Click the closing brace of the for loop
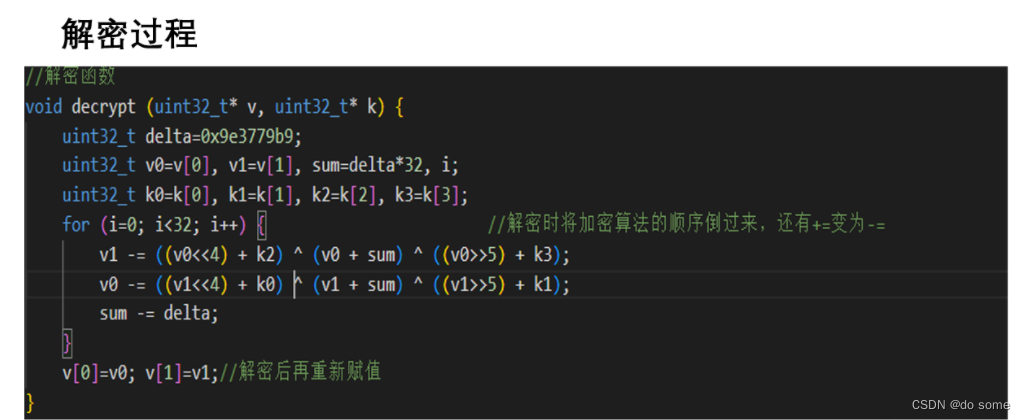Screen dimensions: 1026x420 pos(67,343)
